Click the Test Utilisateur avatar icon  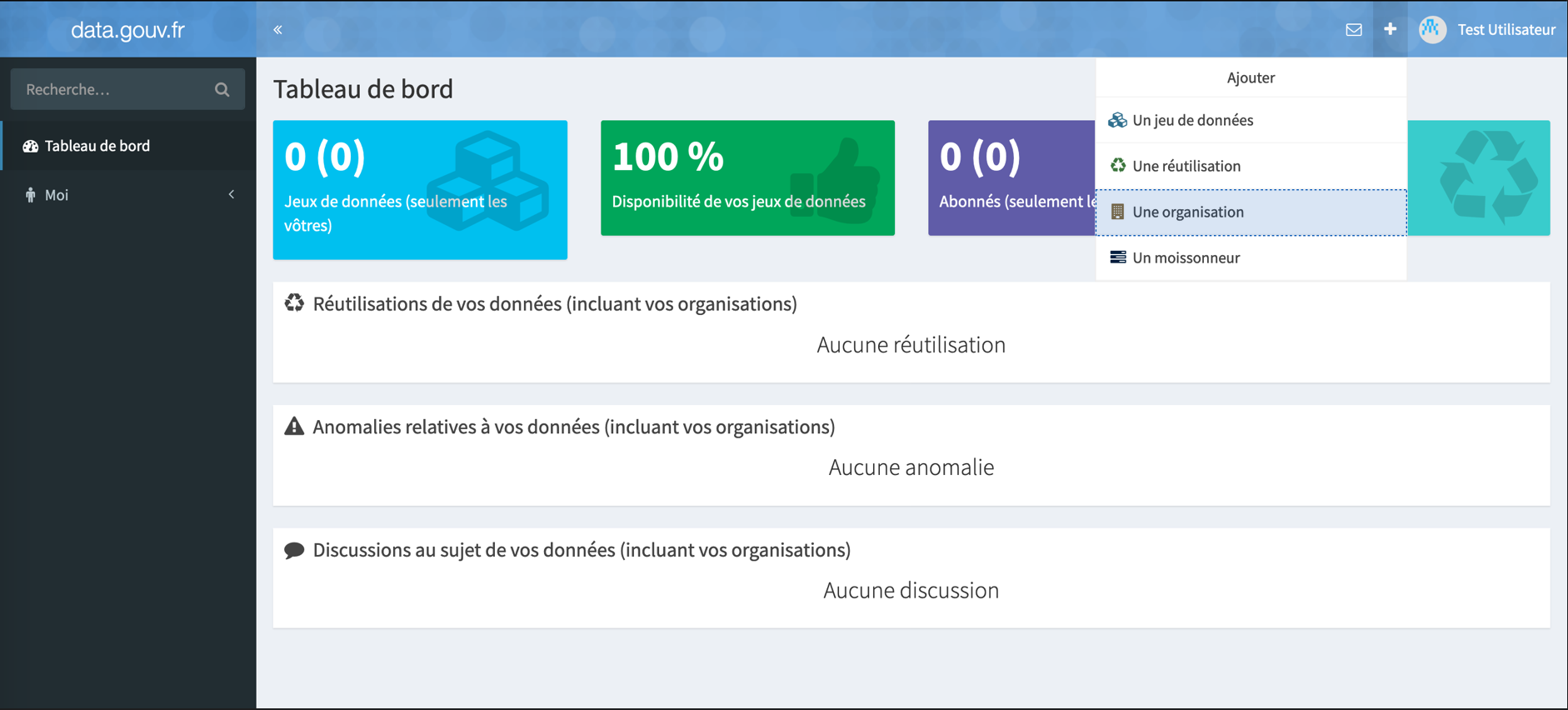[1433, 29]
